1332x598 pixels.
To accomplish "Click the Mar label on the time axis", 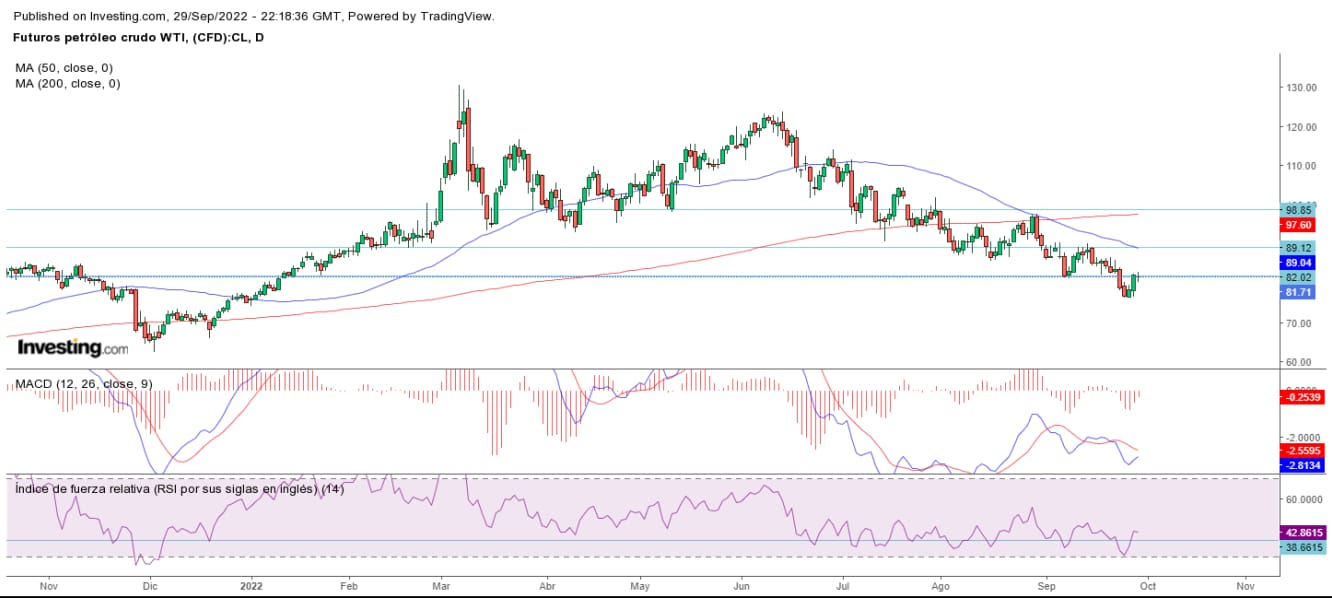I will 443,586.
